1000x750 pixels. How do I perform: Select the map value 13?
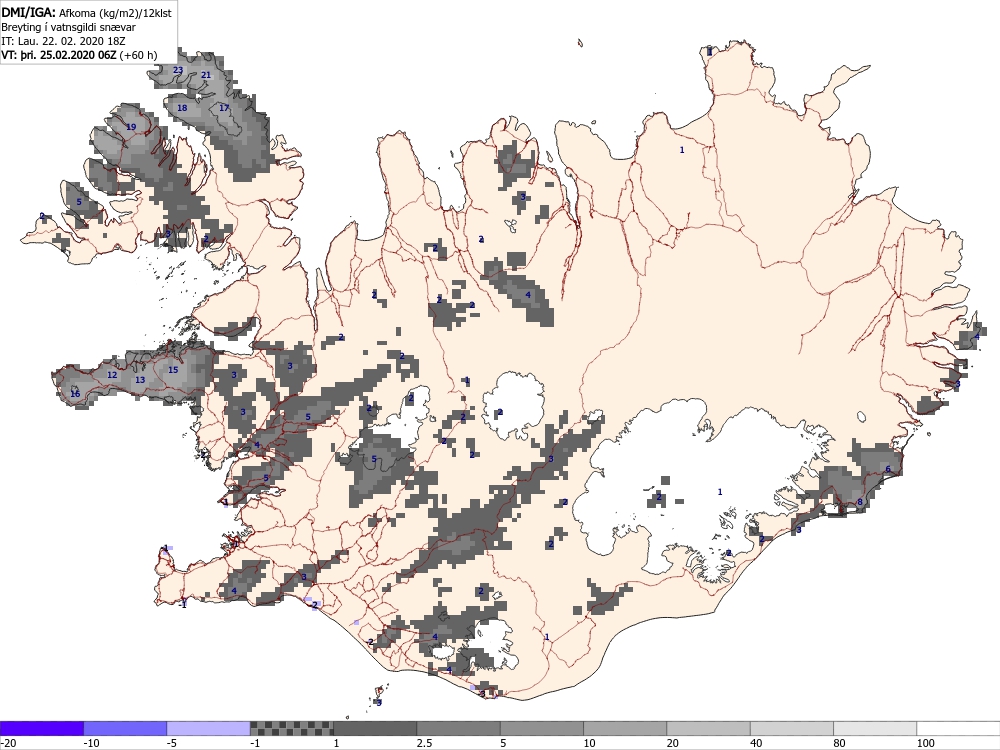140,380
